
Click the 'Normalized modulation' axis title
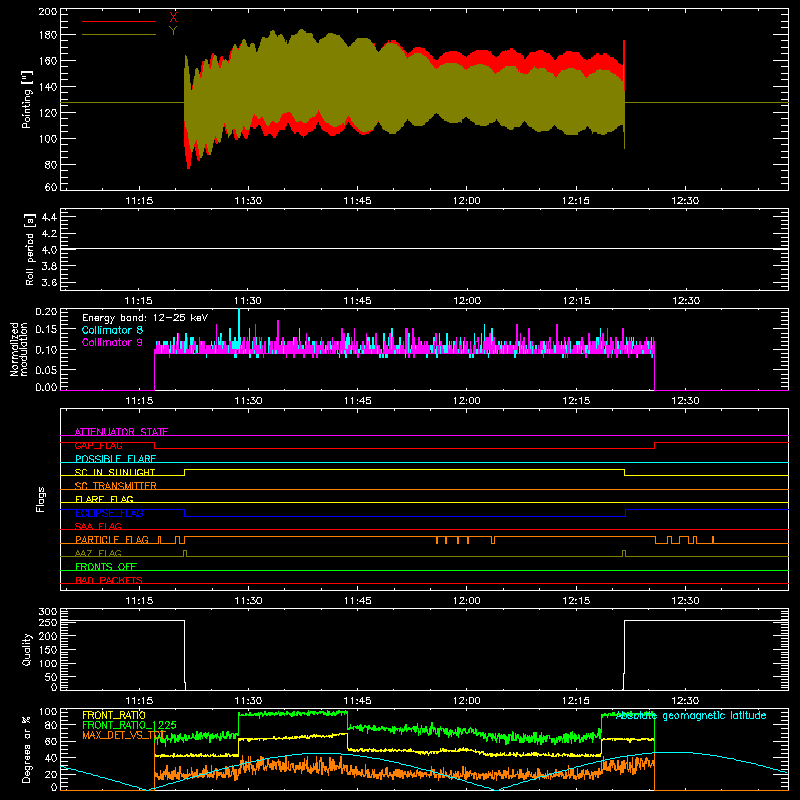click(18, 349)
